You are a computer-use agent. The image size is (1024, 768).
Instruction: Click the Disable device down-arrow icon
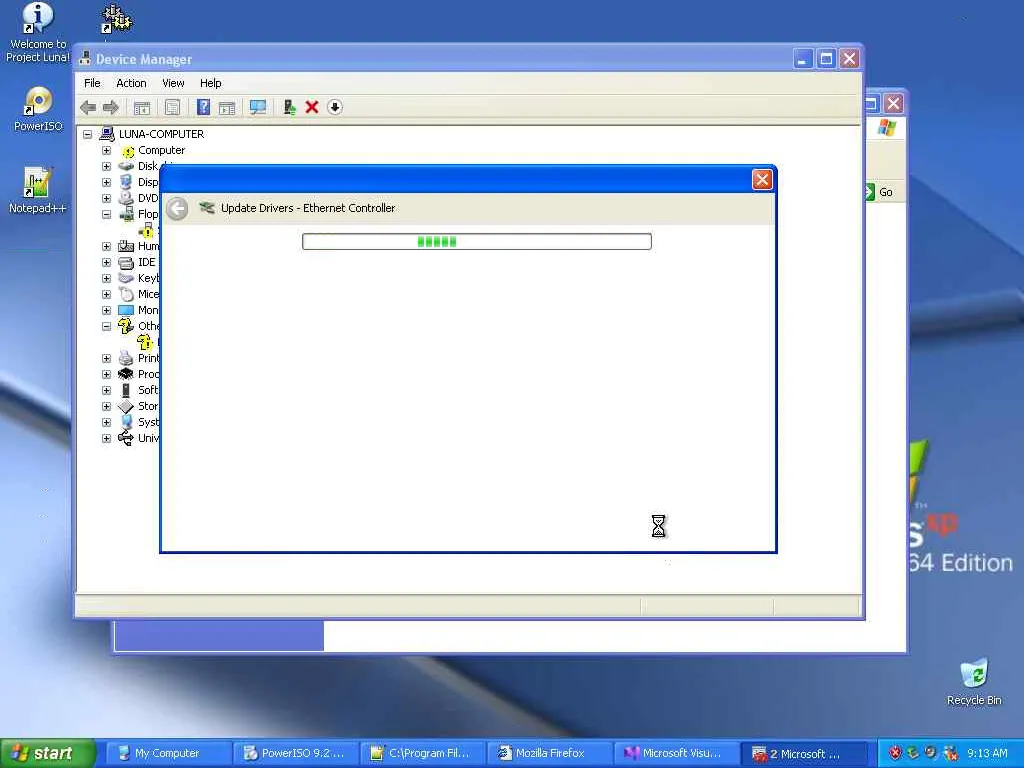click(x=334, y=107)
